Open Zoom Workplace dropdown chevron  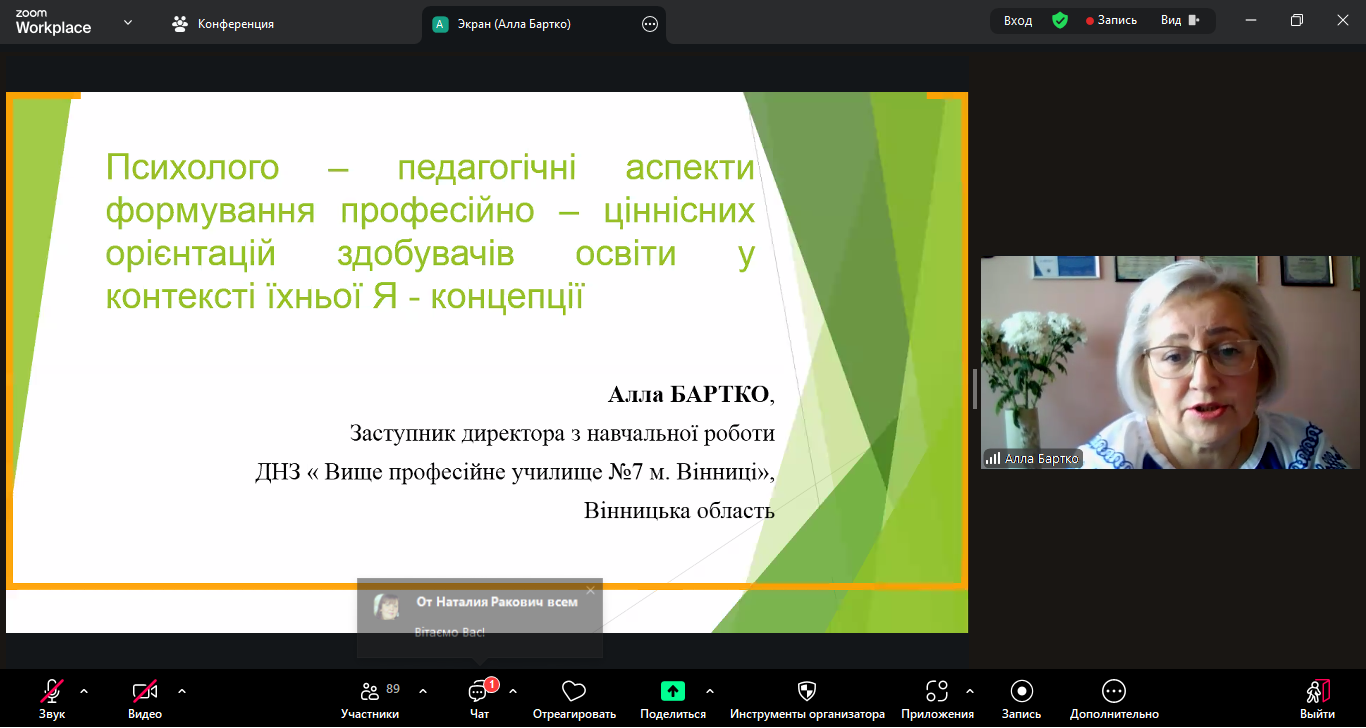pyautogui.click(x=128, y=23)
